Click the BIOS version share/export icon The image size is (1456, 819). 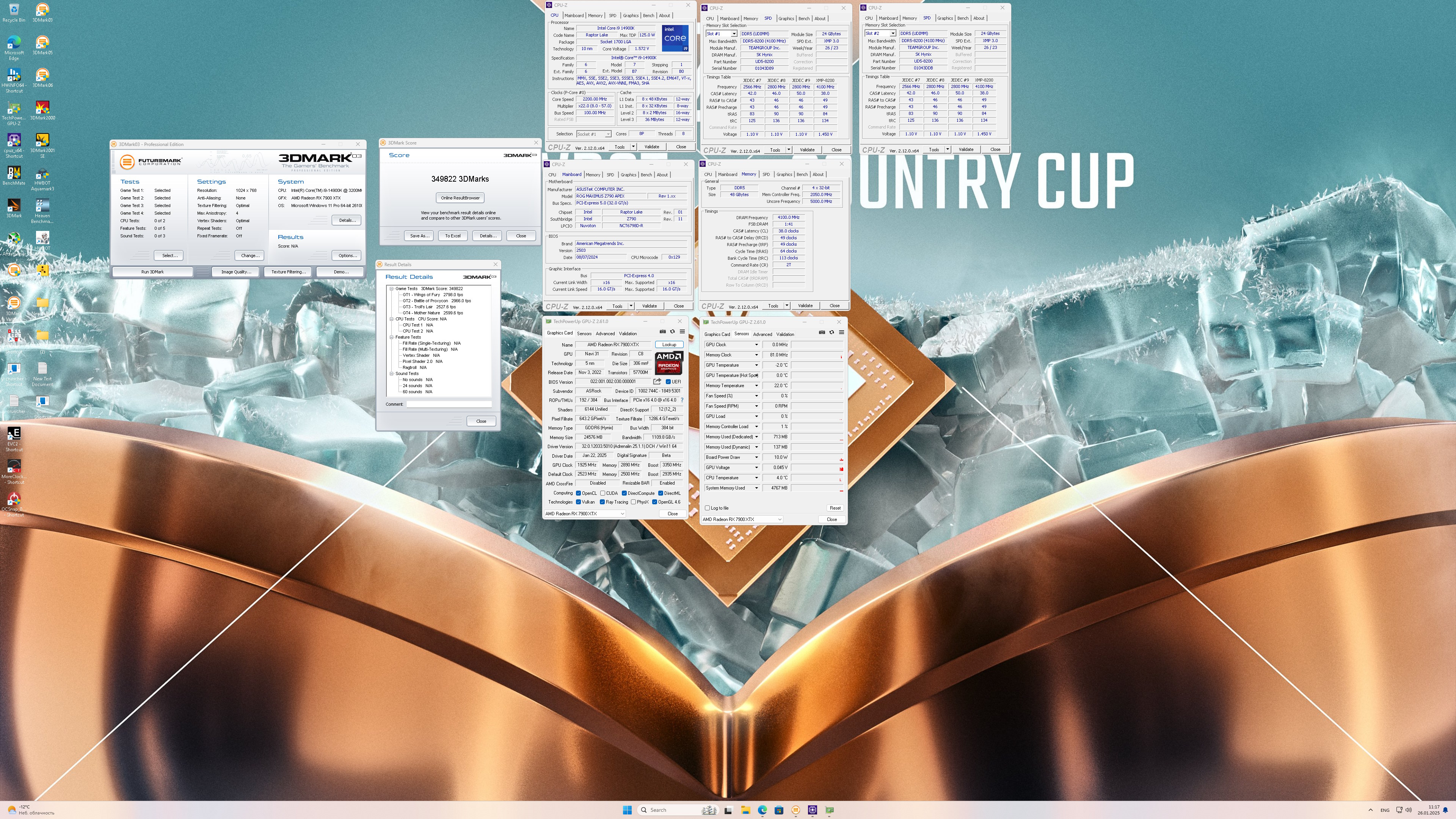657,381
